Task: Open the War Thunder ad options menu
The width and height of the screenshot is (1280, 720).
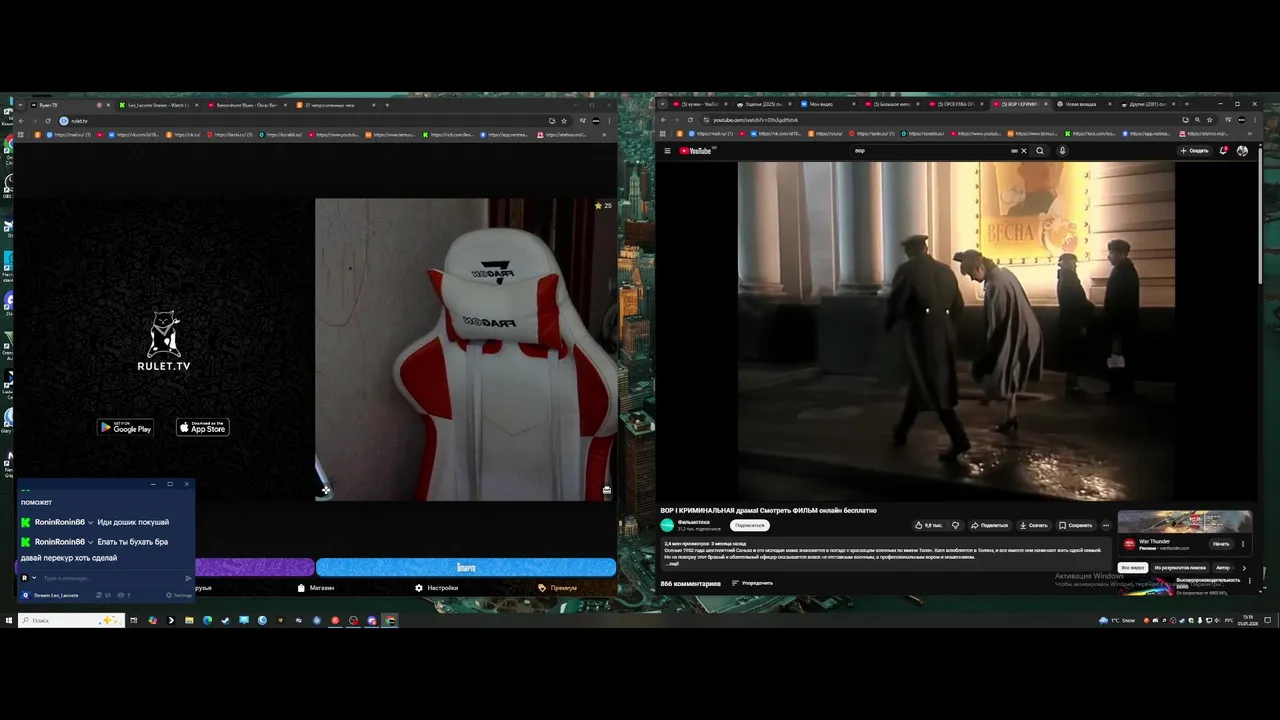Action: (x=1243, y=544)
